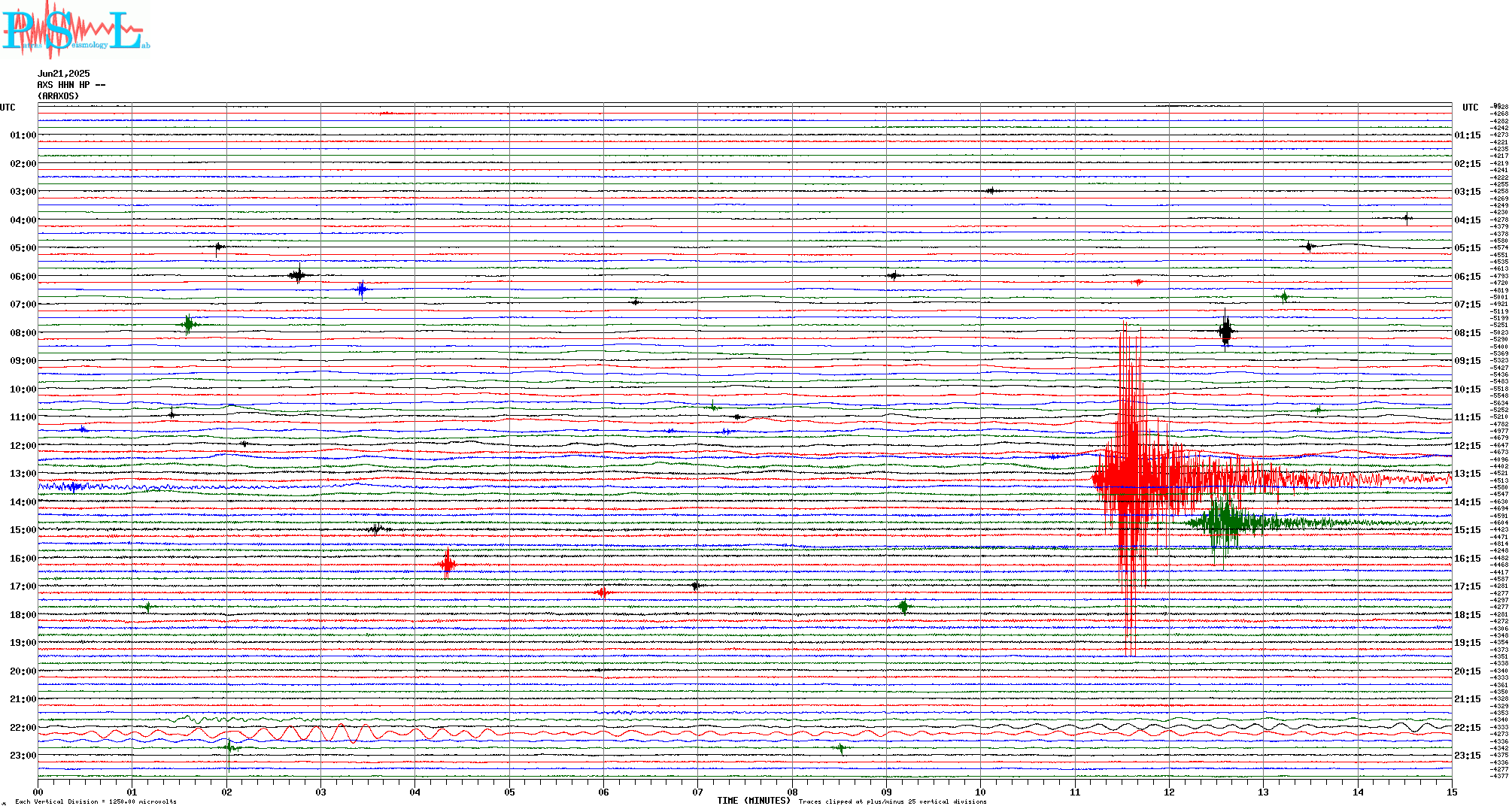Click the Each Vertical Division = 1250.00 microvolts note

coord(96,801)
